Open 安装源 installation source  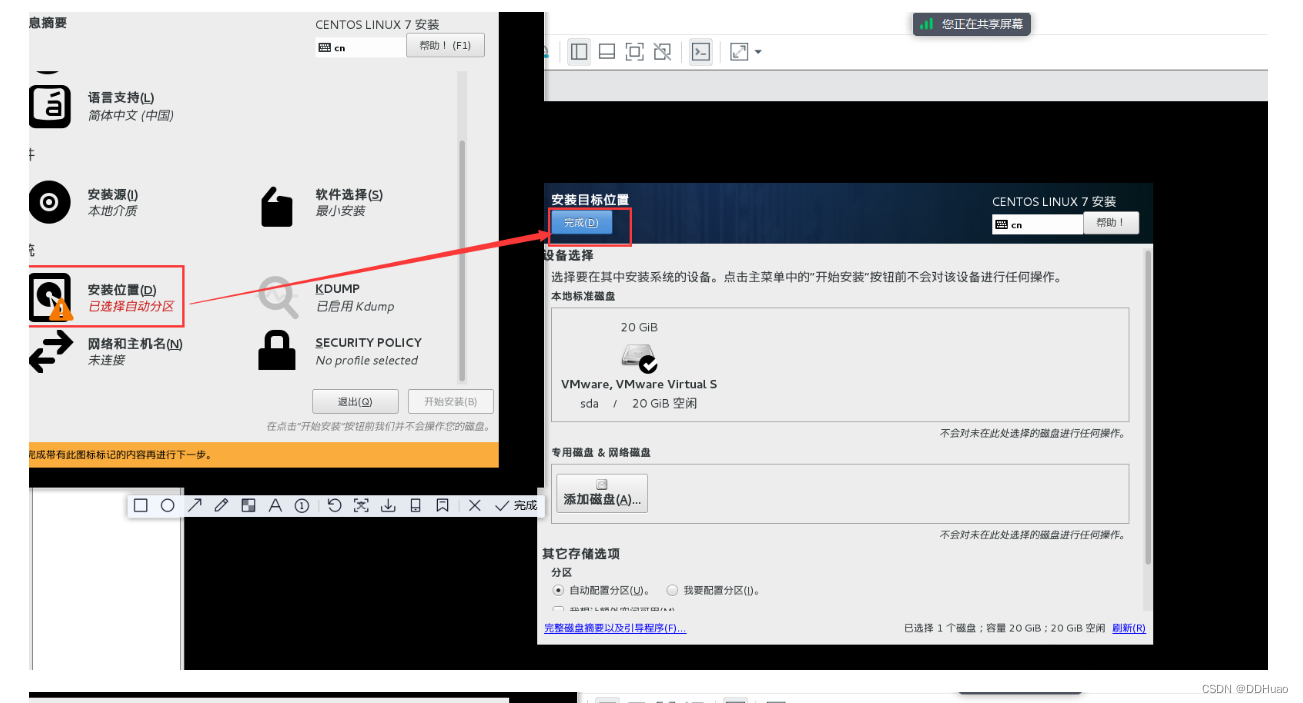pyautogui.click(x=84, y=202)
